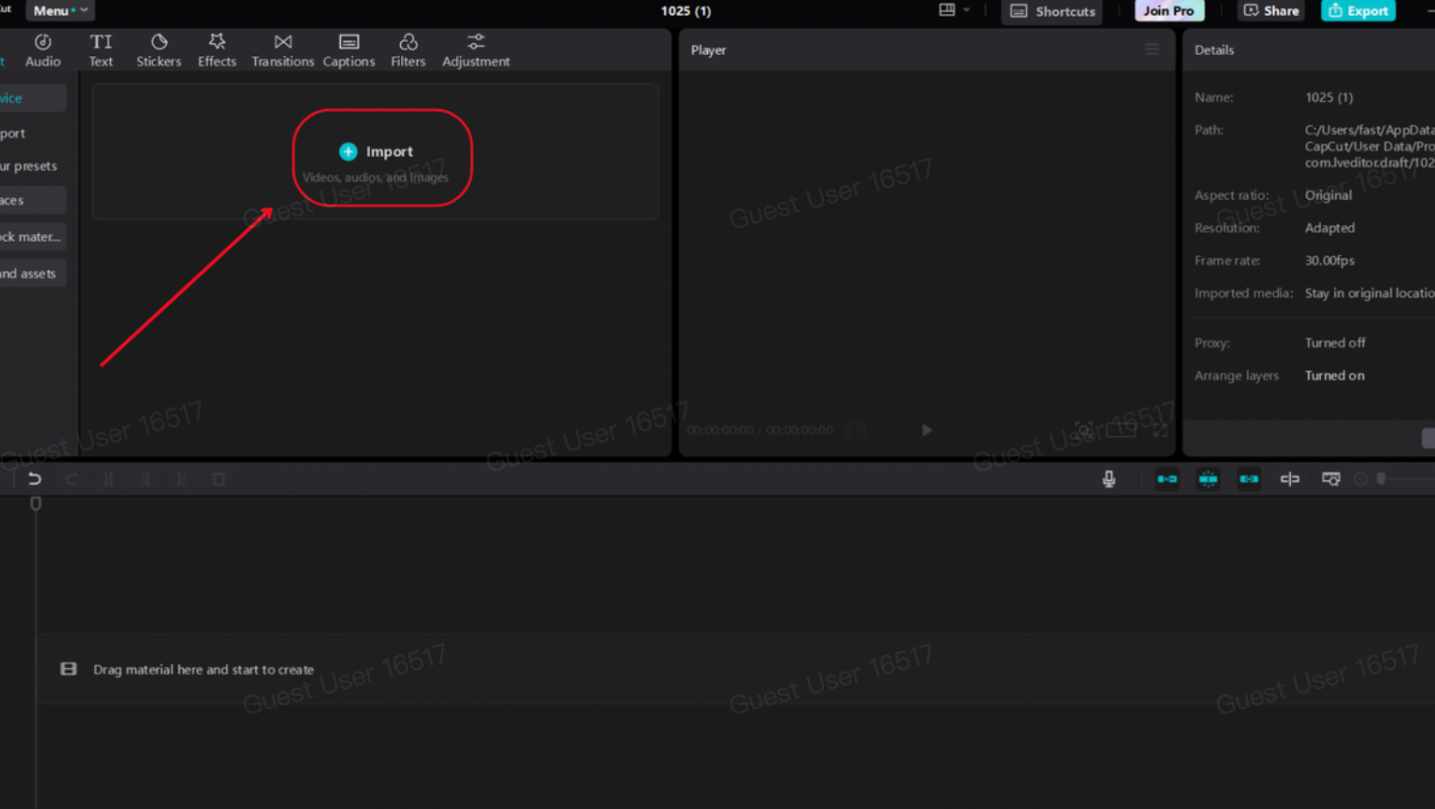Open the Stickers panel icon

159,50
